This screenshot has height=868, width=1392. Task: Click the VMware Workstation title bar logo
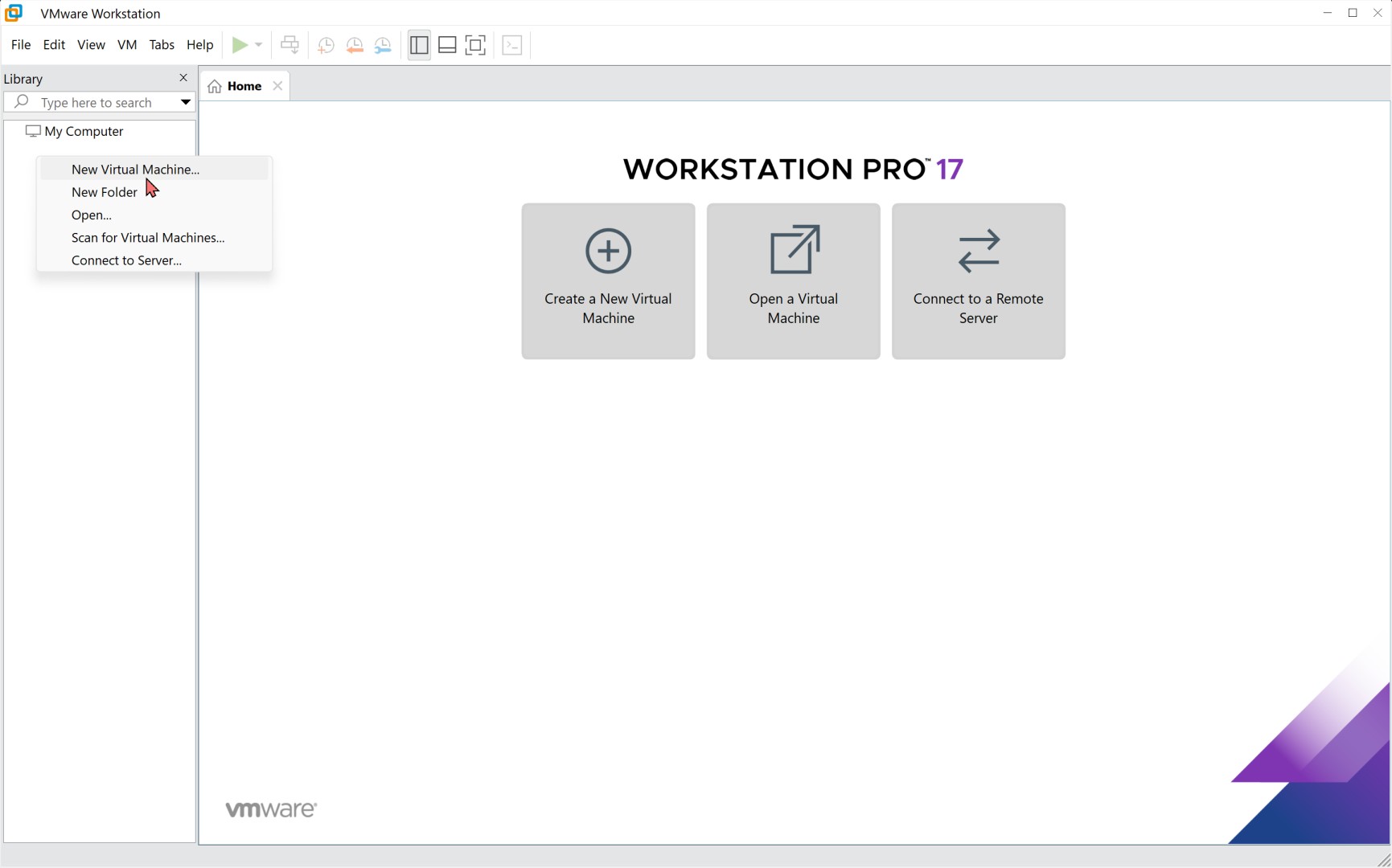[x=14, y=13]
